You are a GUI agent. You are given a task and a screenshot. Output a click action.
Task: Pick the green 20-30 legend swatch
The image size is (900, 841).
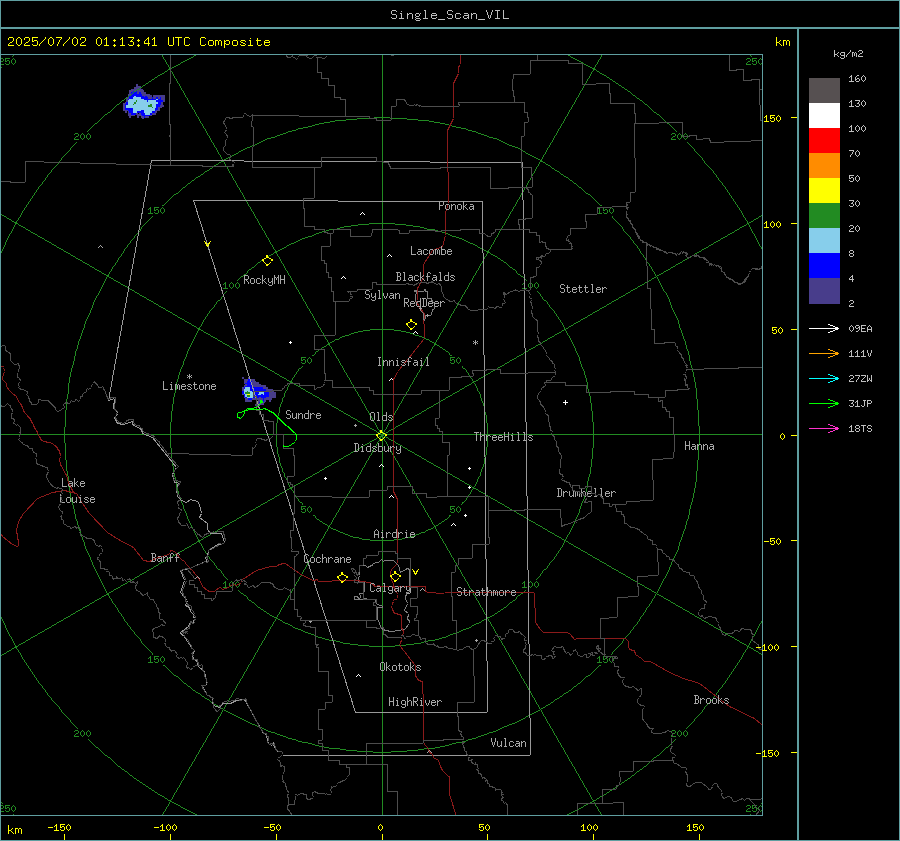(x=824, y=216)
